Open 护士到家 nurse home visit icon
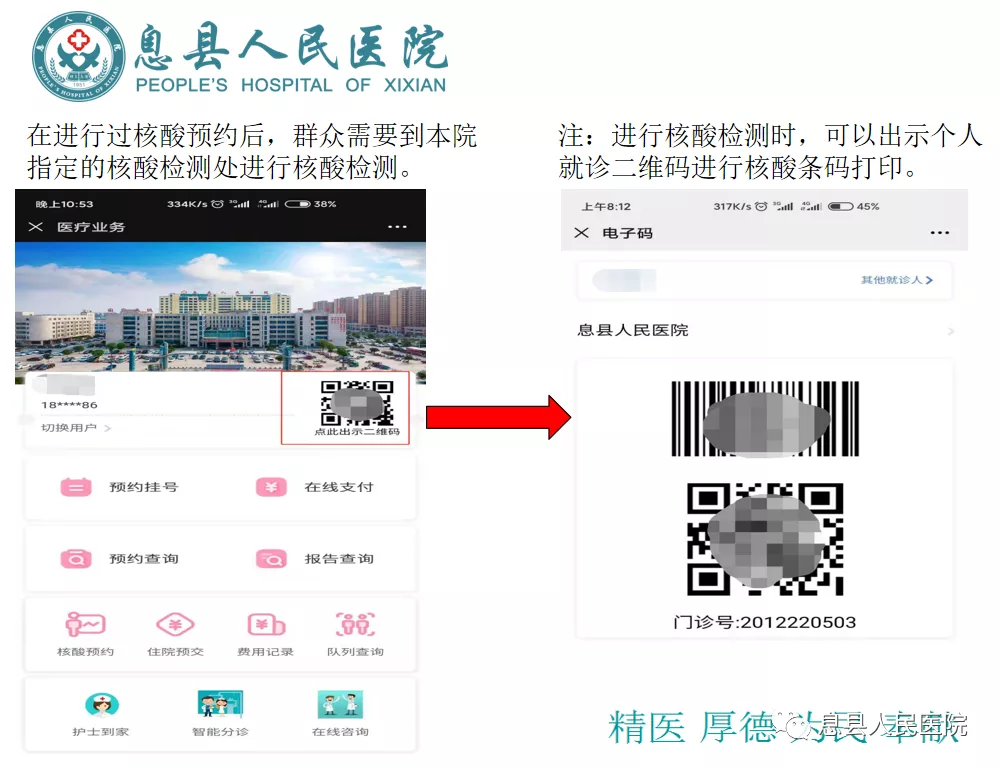This screenshot has width=1000, height=769. click(101, 705)
